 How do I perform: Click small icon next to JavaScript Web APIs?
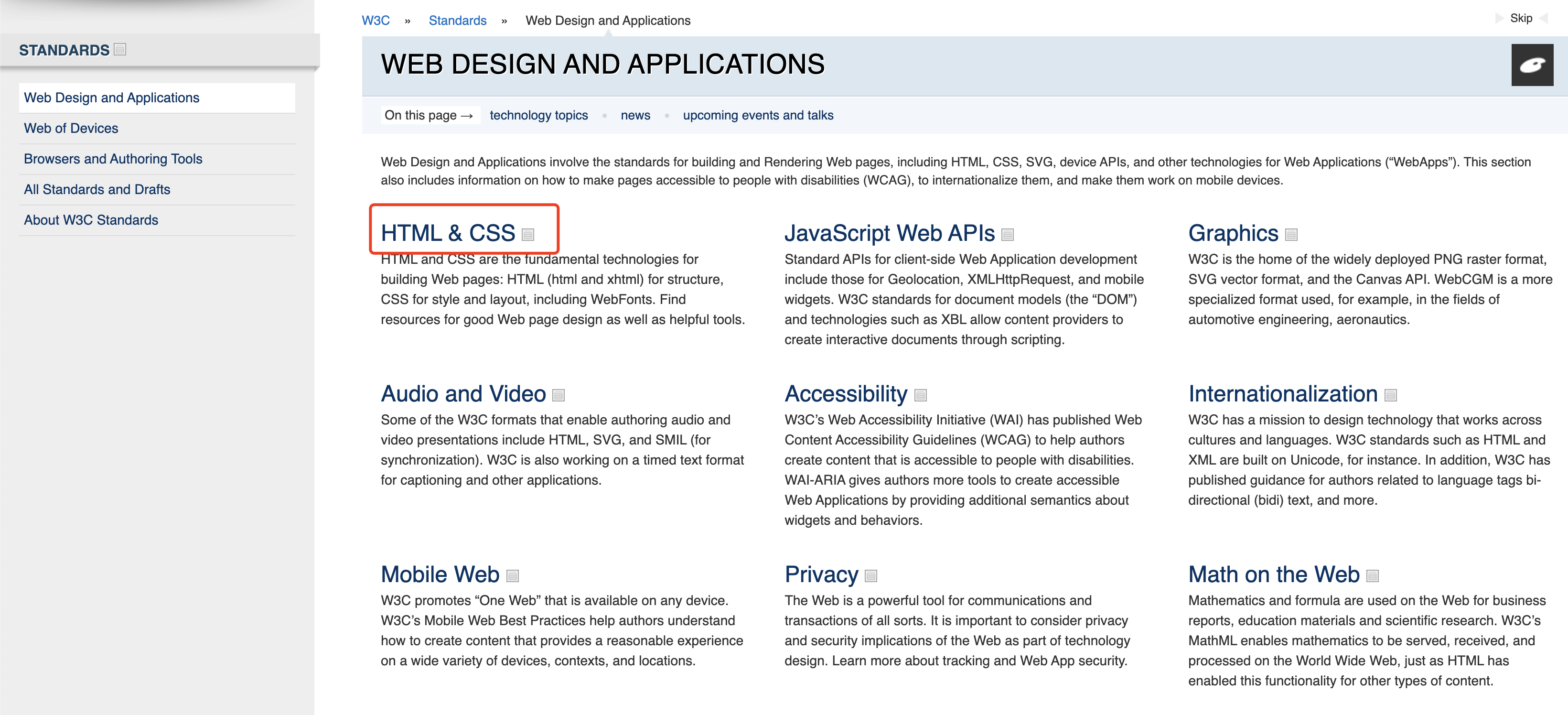pos(1008,235)
